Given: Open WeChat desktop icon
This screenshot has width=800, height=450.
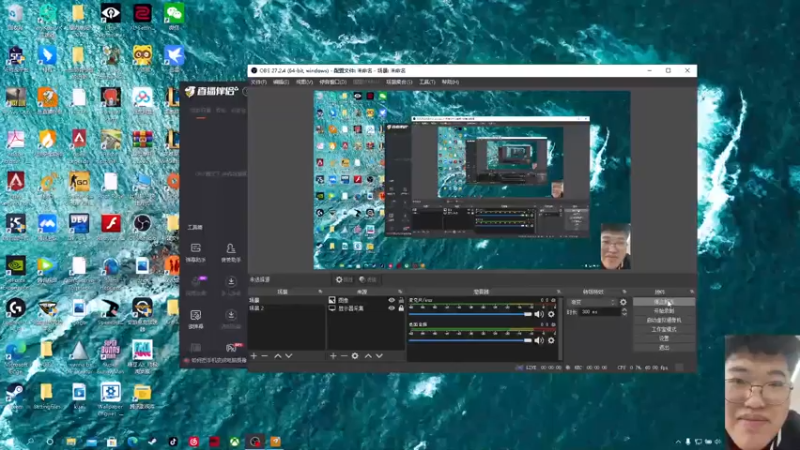Looking at the screenshot, I should (174, 17).
